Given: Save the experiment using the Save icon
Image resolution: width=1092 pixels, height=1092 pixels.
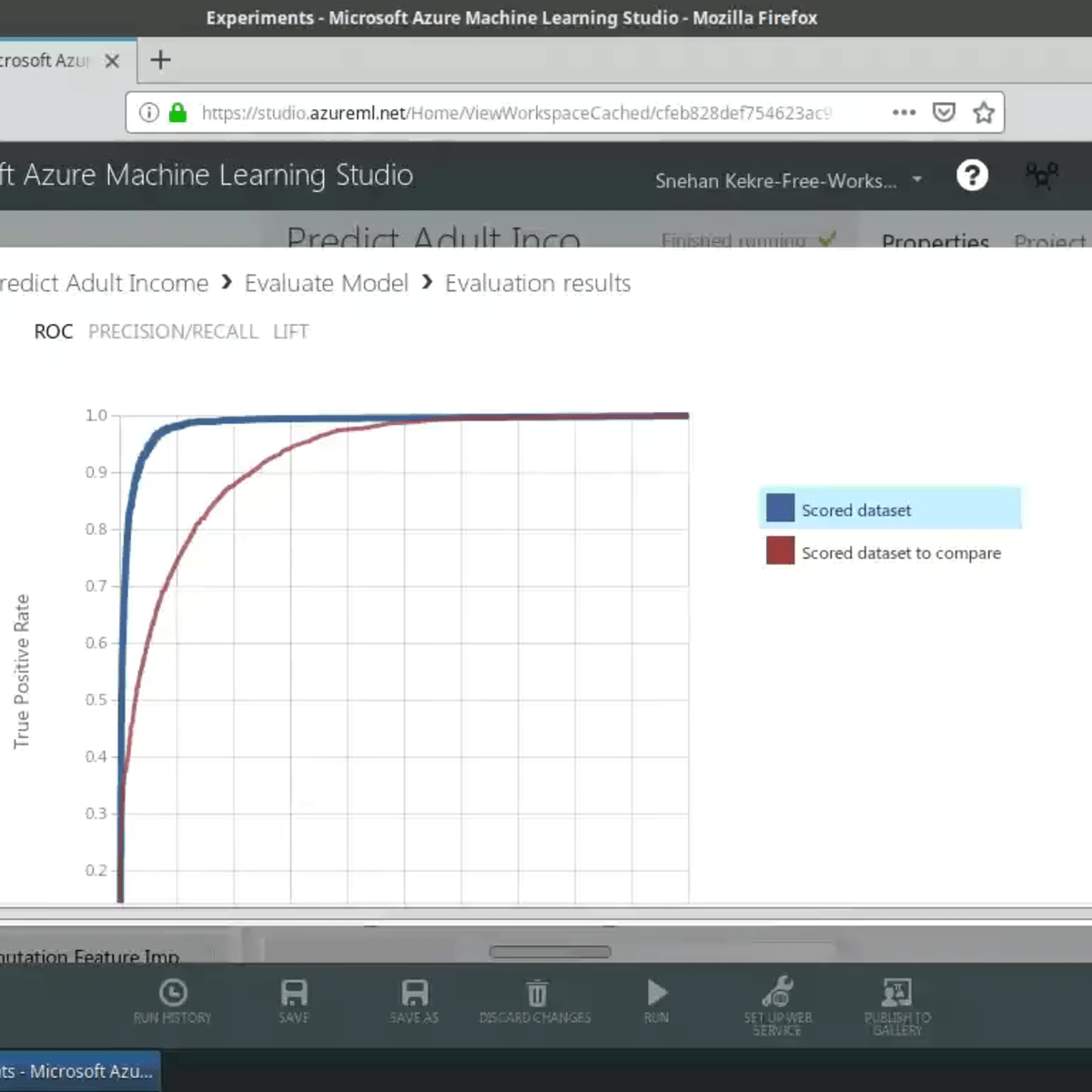Looking at the screenshot, I should (292, 1001).
